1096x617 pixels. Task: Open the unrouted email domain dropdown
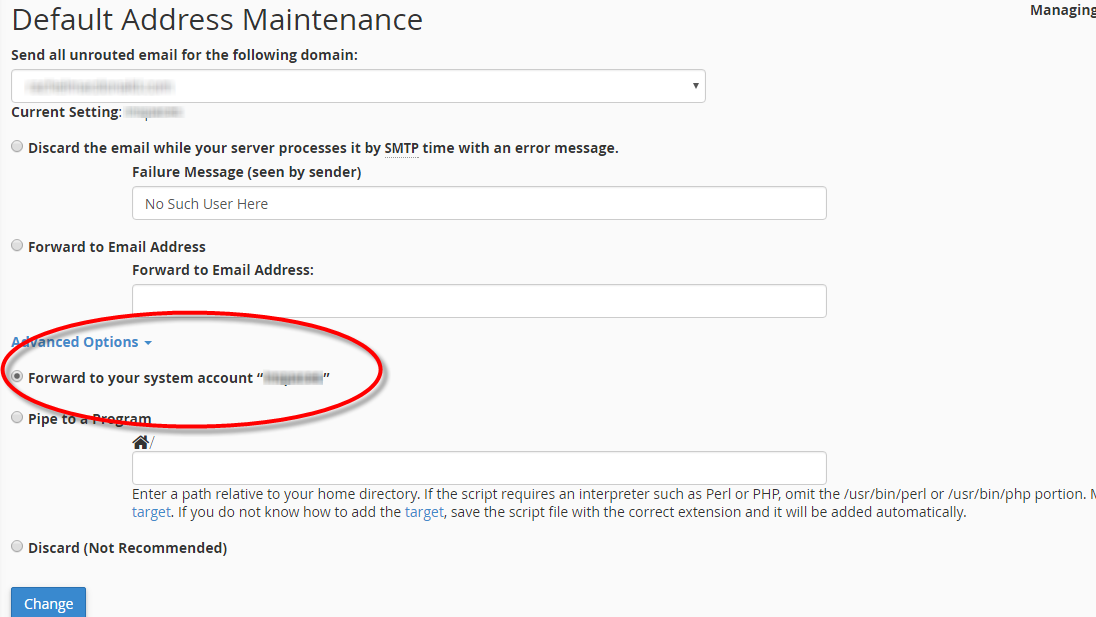(358, 86)
